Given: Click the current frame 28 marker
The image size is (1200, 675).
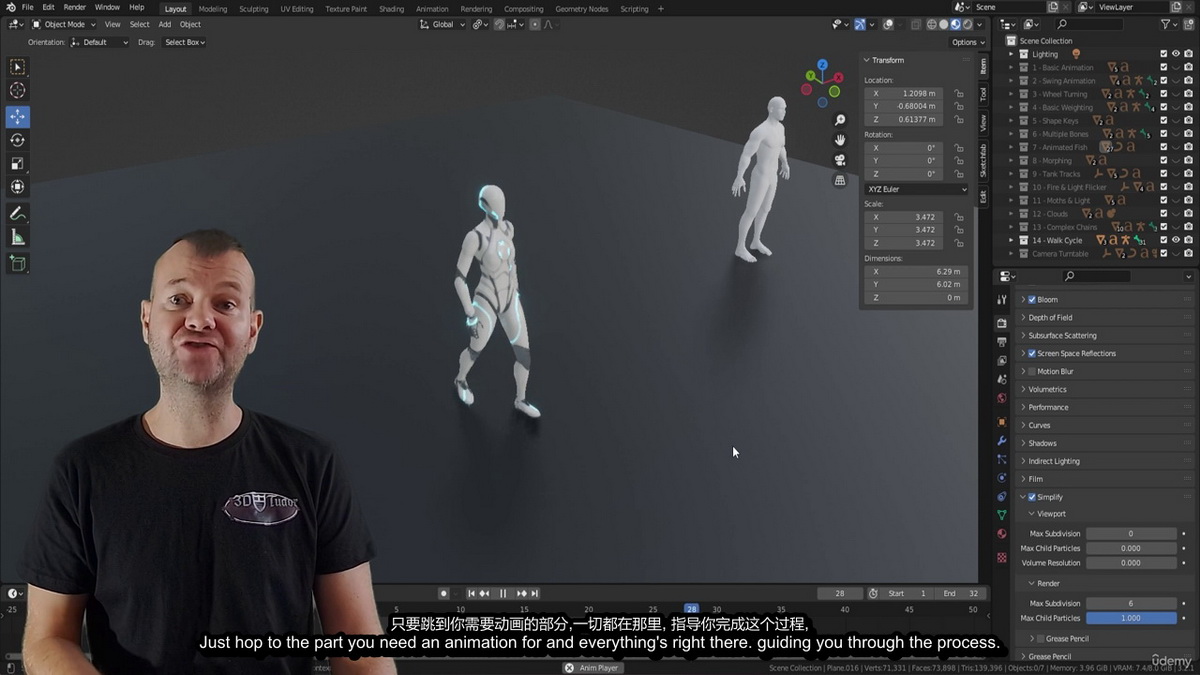Looking at the screenshot, I should pos(691,609).
